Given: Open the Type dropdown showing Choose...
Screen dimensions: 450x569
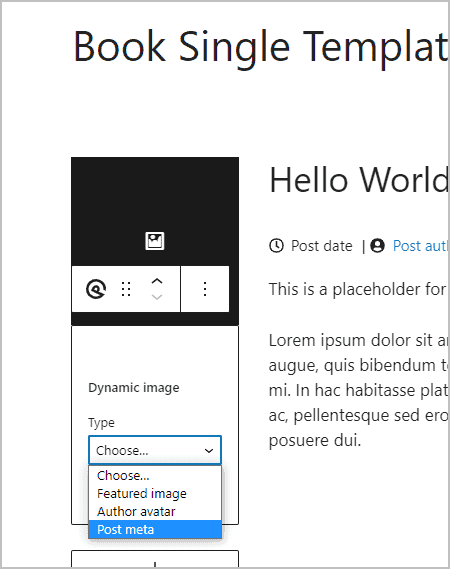Looking at the screenshot, I should point(155,450).
